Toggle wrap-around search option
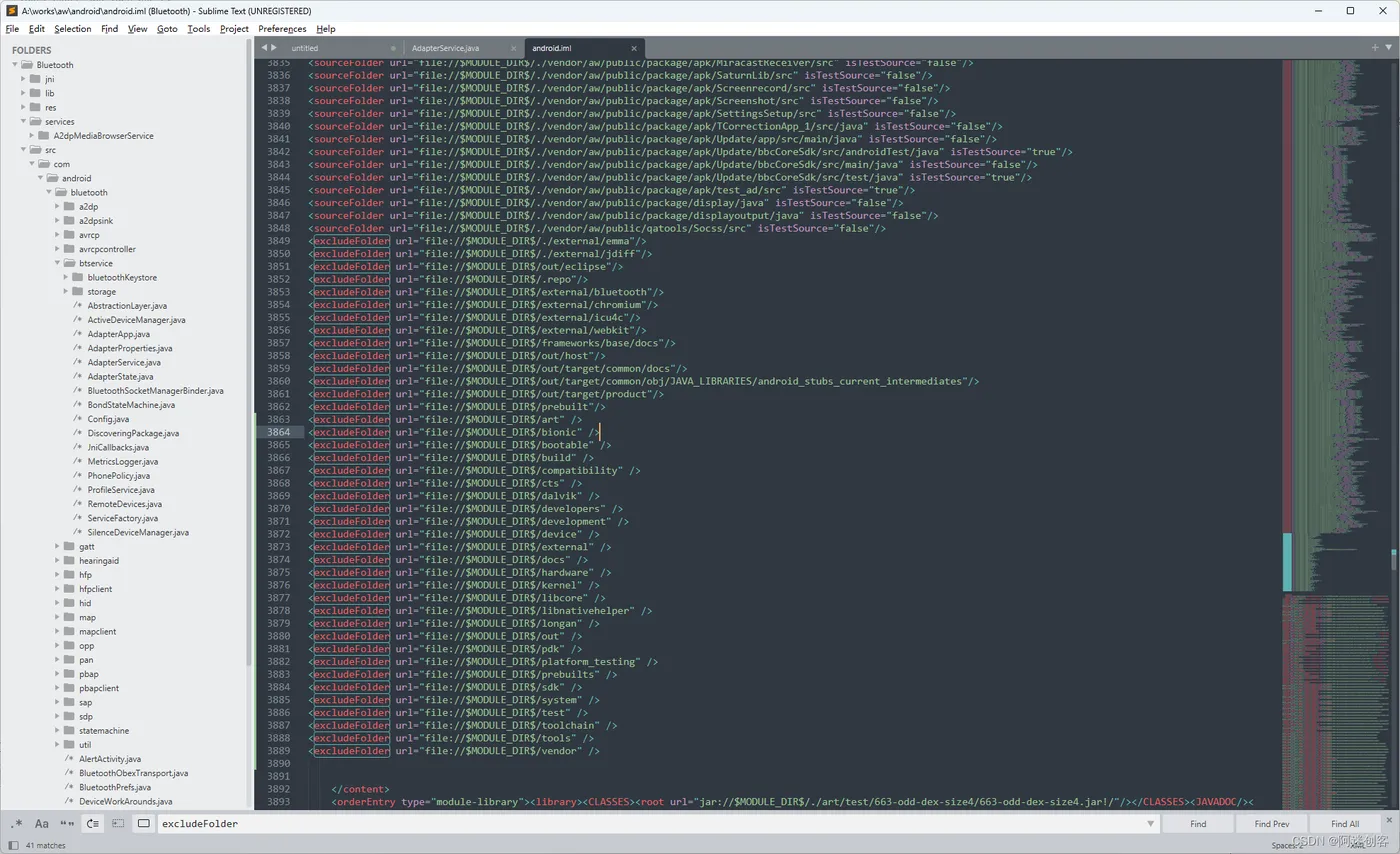Screen dimensions: 1400x854 tap(92, 824)
